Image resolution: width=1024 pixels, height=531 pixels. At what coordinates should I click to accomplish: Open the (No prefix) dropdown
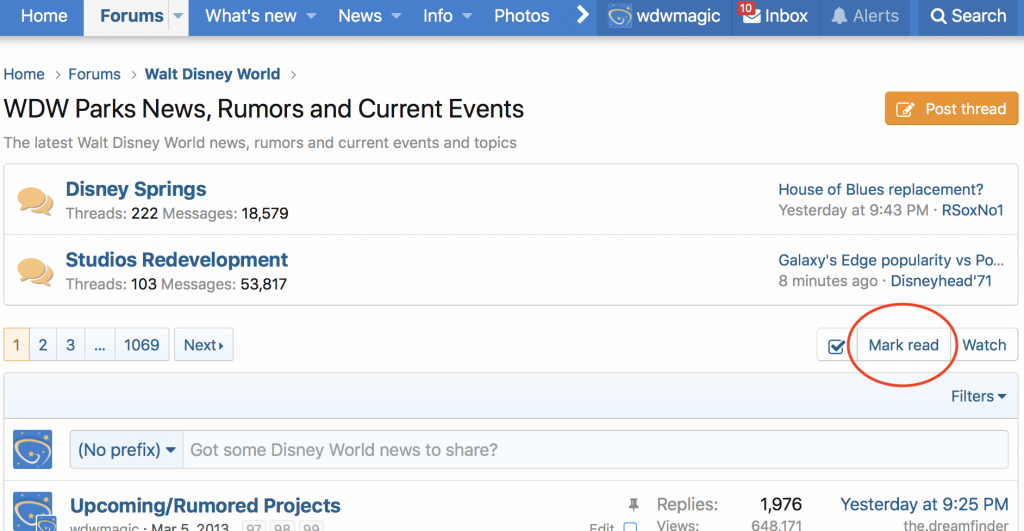(128, 450)
